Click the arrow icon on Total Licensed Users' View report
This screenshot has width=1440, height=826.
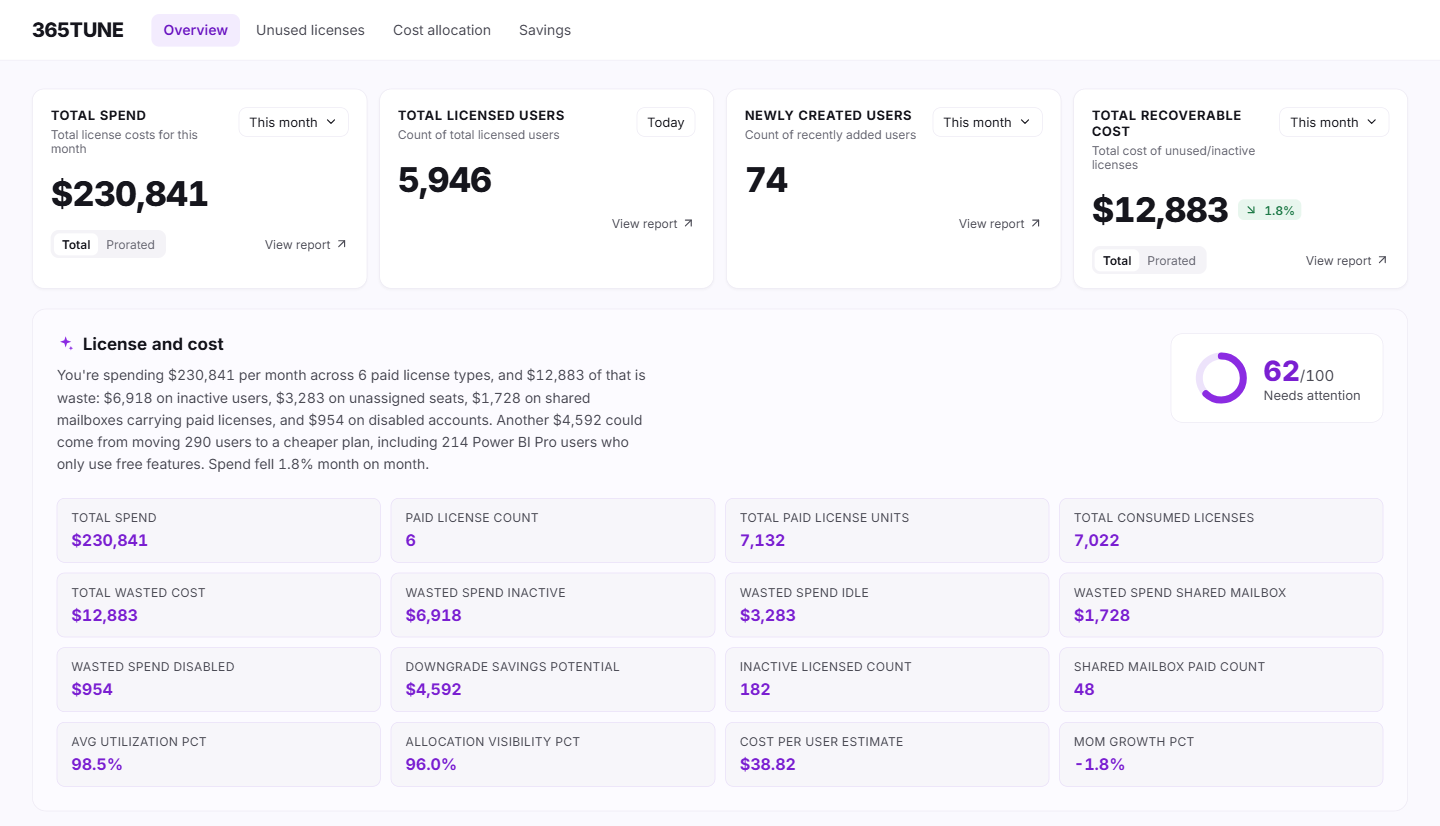click(688, 223)
